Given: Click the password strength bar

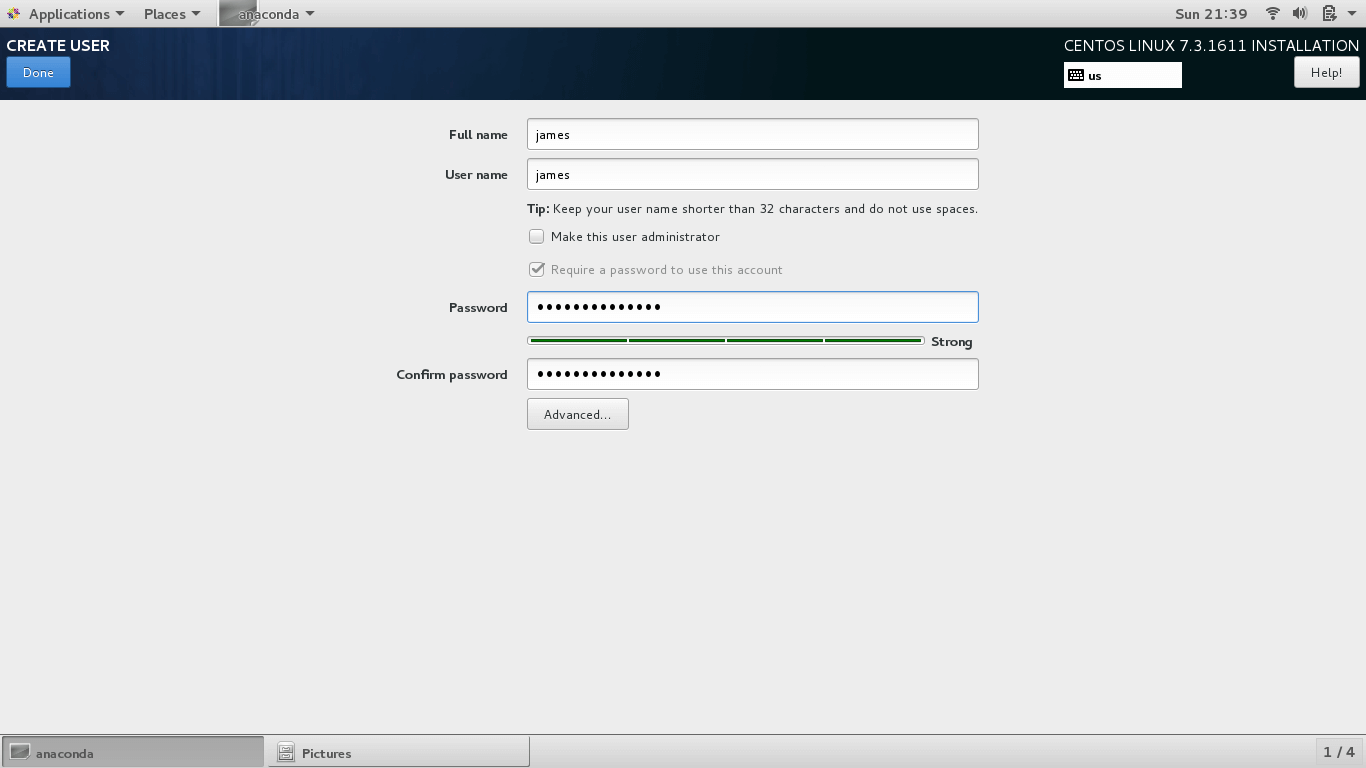Looking at the screenshot, I should (726, 341).
